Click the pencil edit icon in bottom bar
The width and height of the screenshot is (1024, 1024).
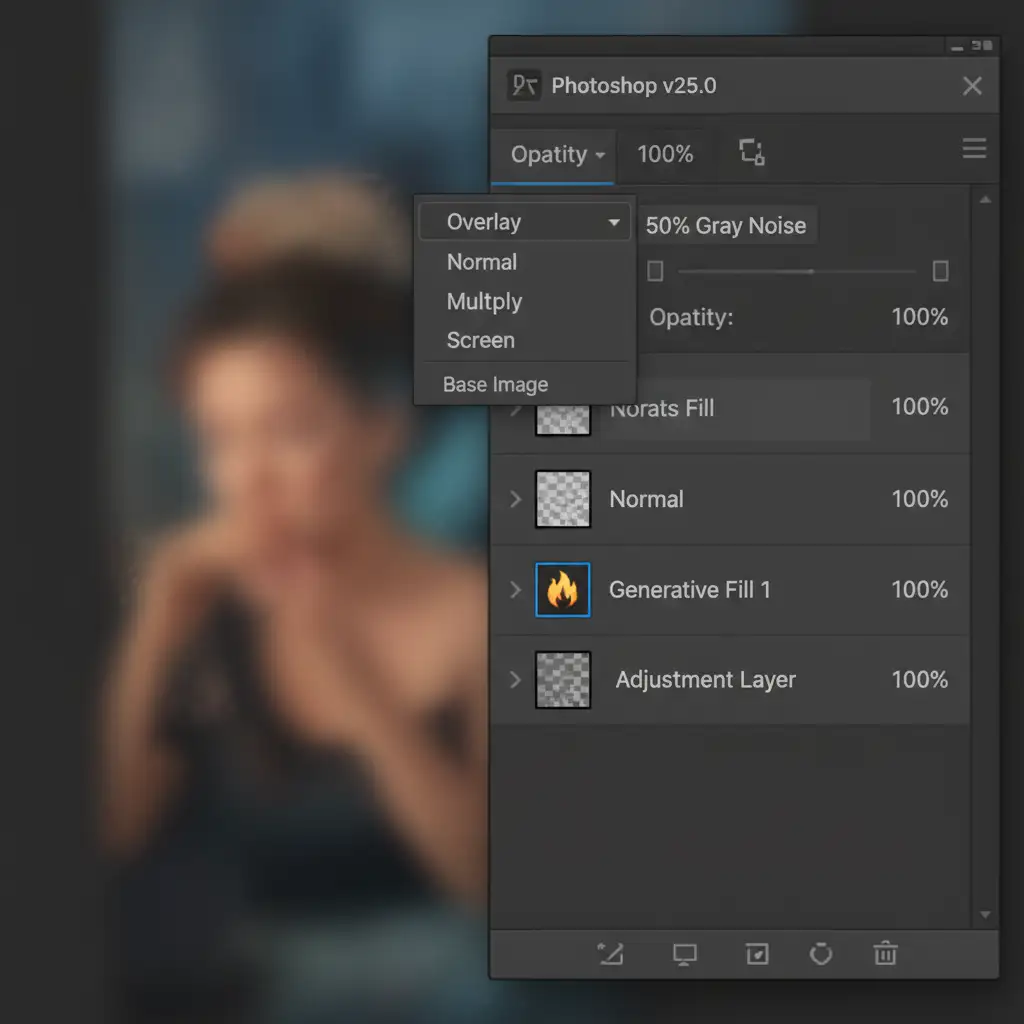click(610, 953)
